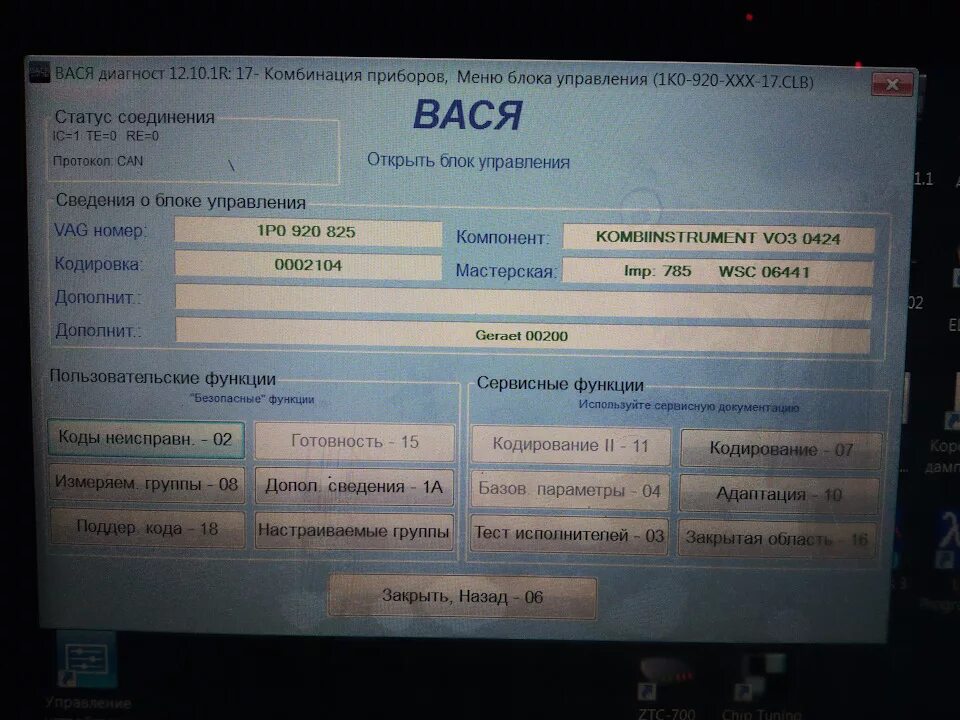
Task: Click the Готовность - 15 button
Action: 354,441
